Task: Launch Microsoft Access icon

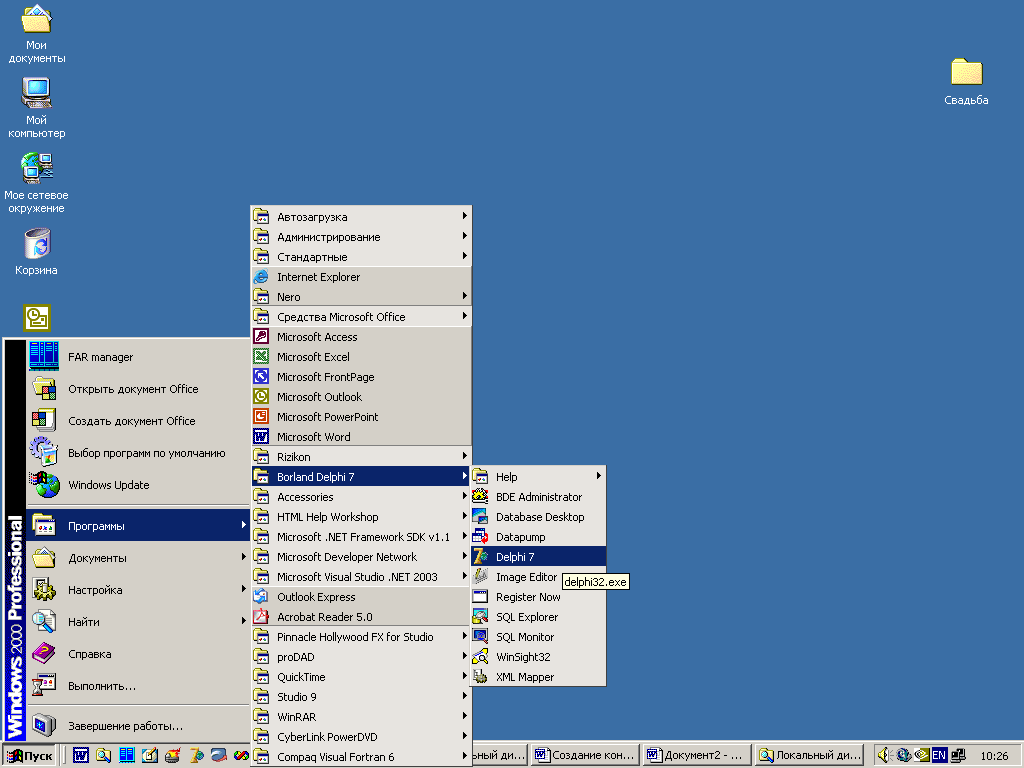Action: 261,337
